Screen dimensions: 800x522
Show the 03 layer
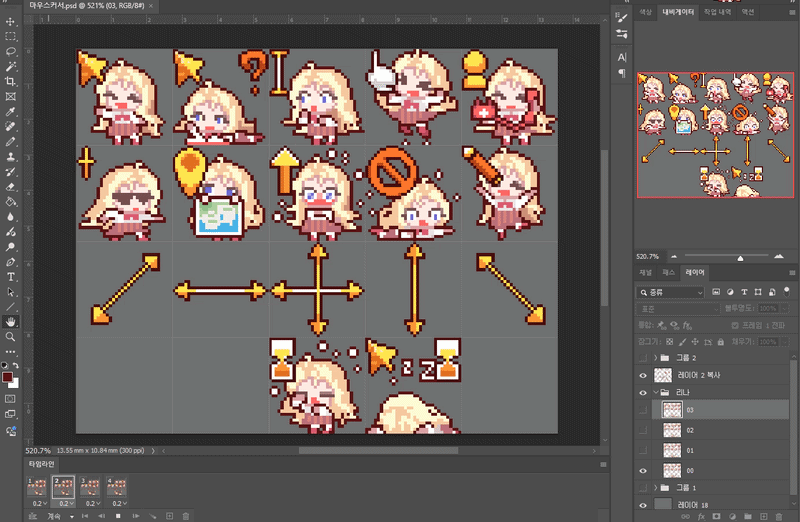(x=643, y=410)
